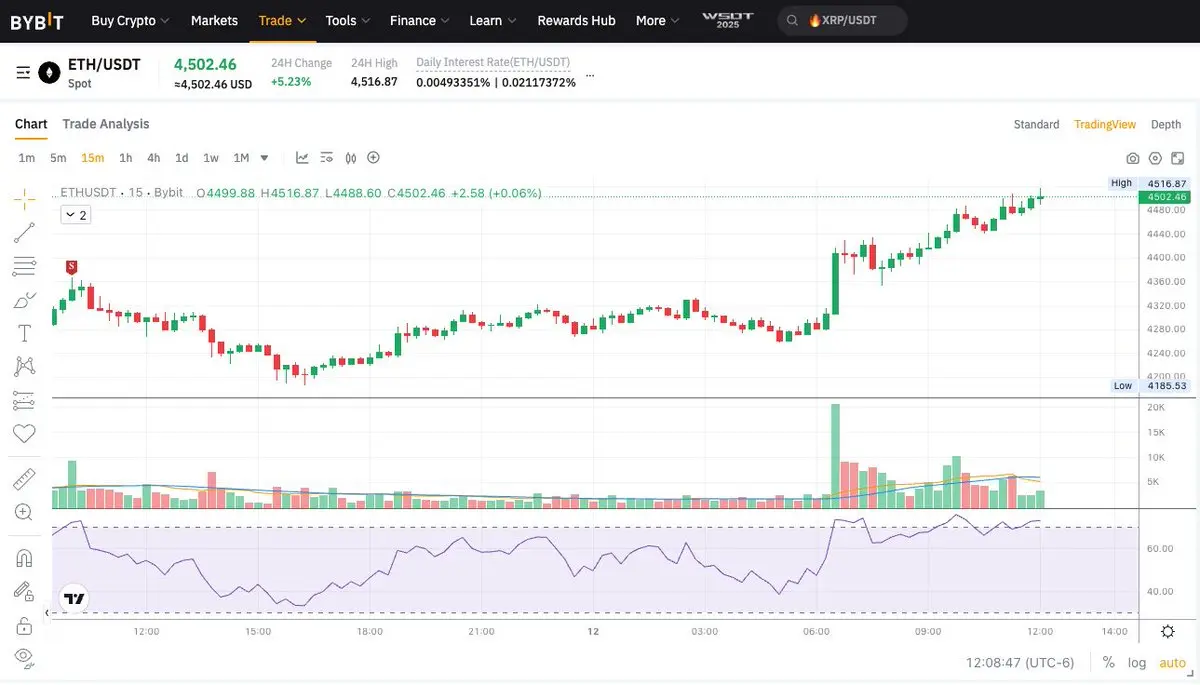This screenshot has width=1200, height=685.
Task: Switch to TradingView chart view
Action: pyautogui.click(x=1105, y=125)
